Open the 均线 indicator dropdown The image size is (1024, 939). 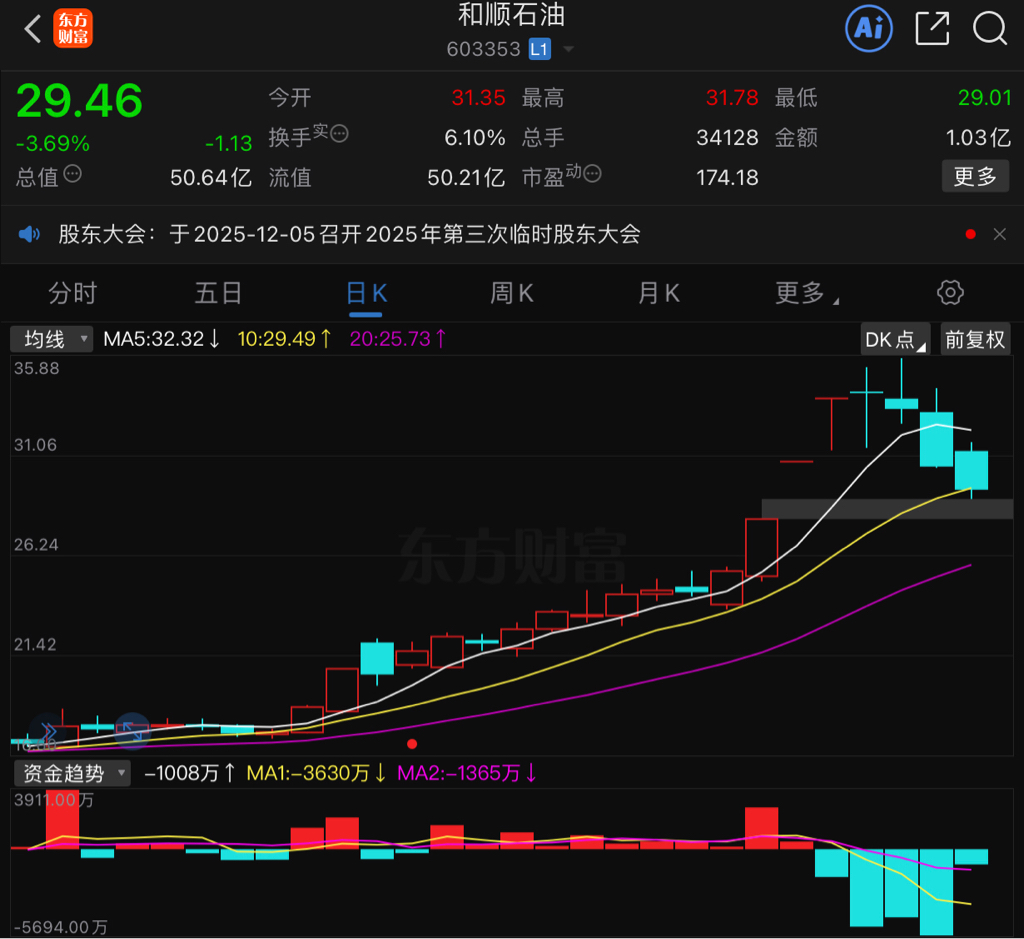pyautogui.click(x=52, y=339)
